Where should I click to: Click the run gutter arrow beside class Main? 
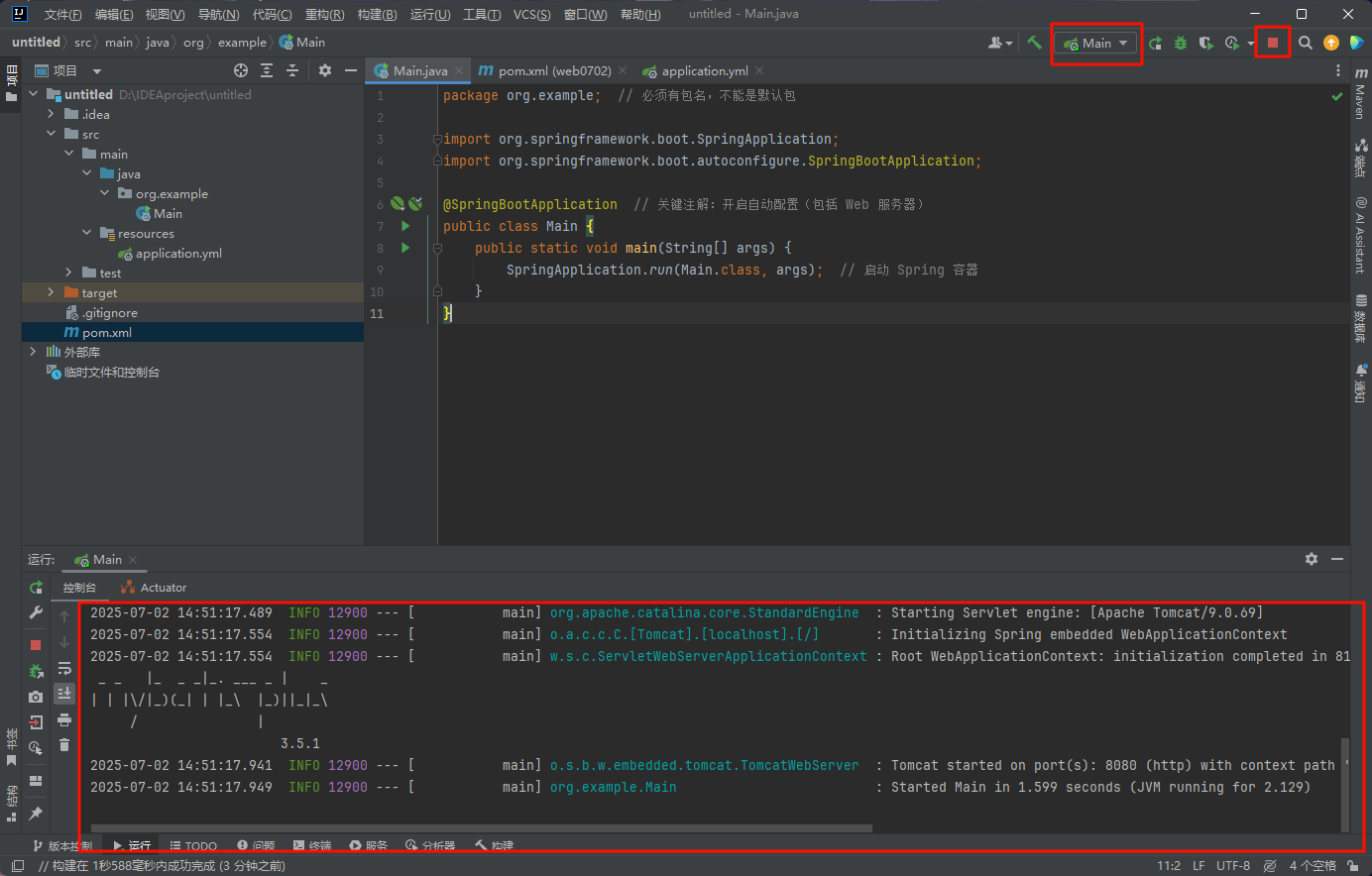click(x=404, y=226)
